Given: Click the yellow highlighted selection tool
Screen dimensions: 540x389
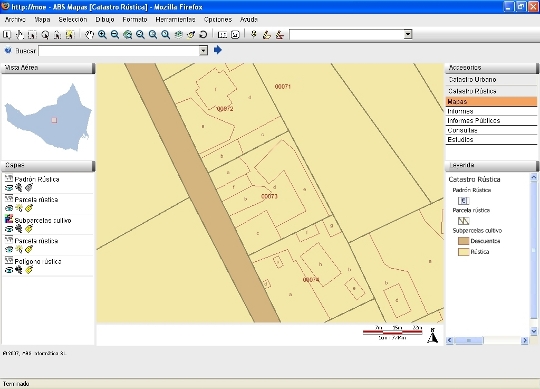Looking at the screenshot, I should pyautogui.click(x=70, y=34).
